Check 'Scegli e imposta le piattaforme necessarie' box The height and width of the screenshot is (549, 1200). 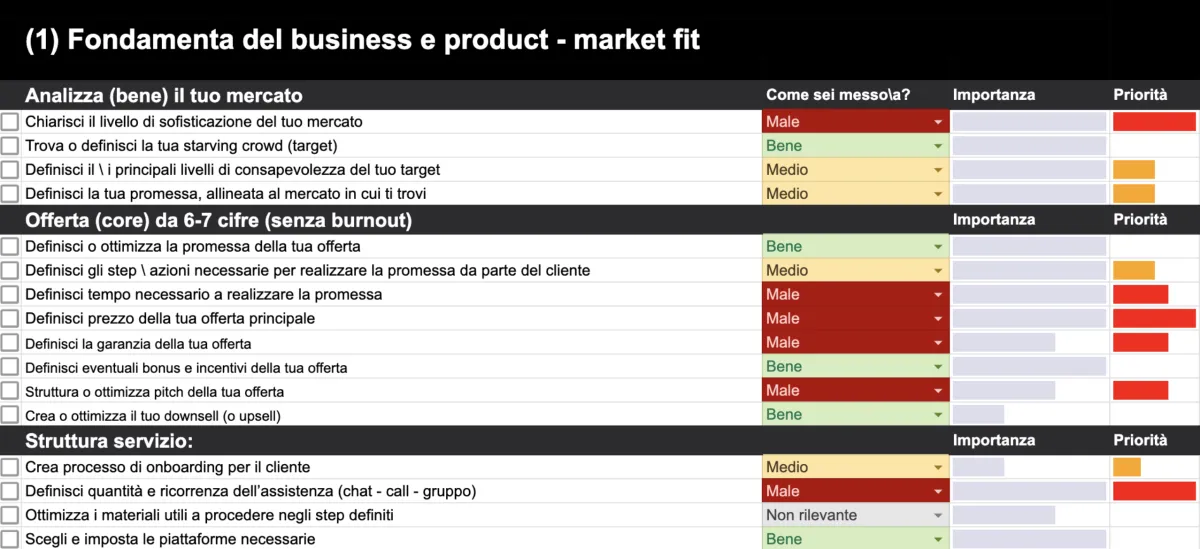click(10, 539)
